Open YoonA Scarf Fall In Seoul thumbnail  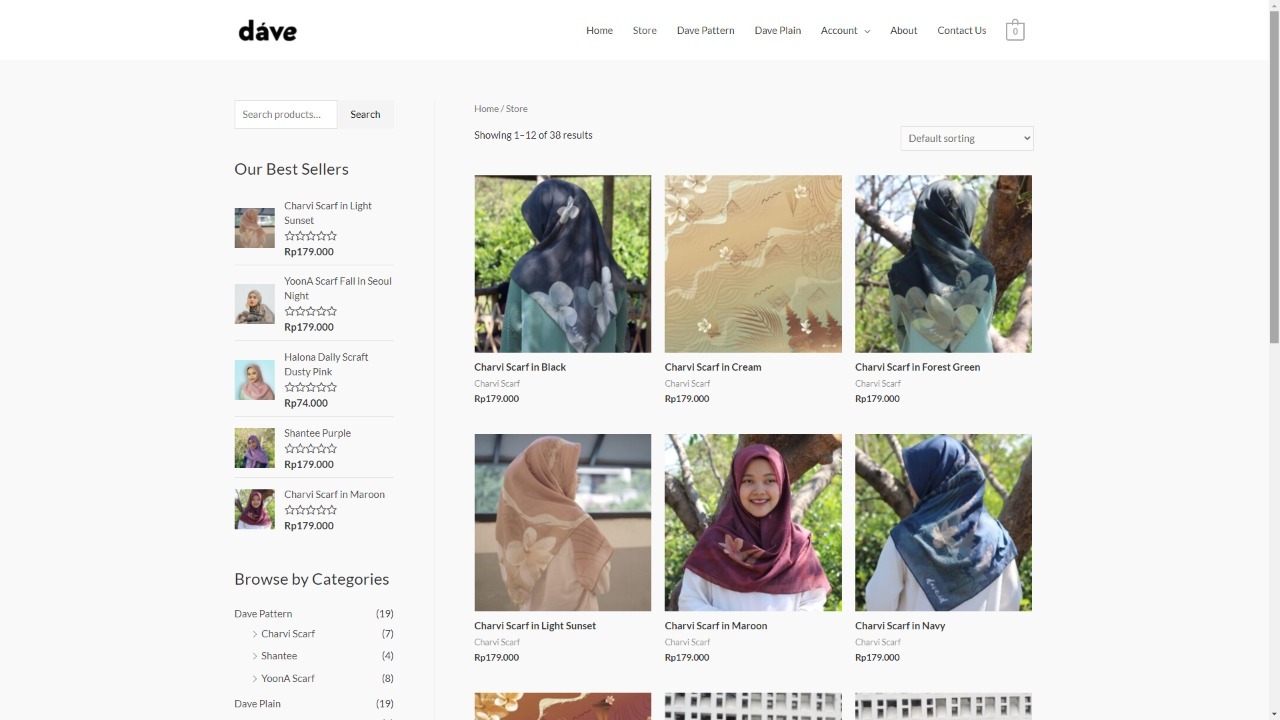254,304
